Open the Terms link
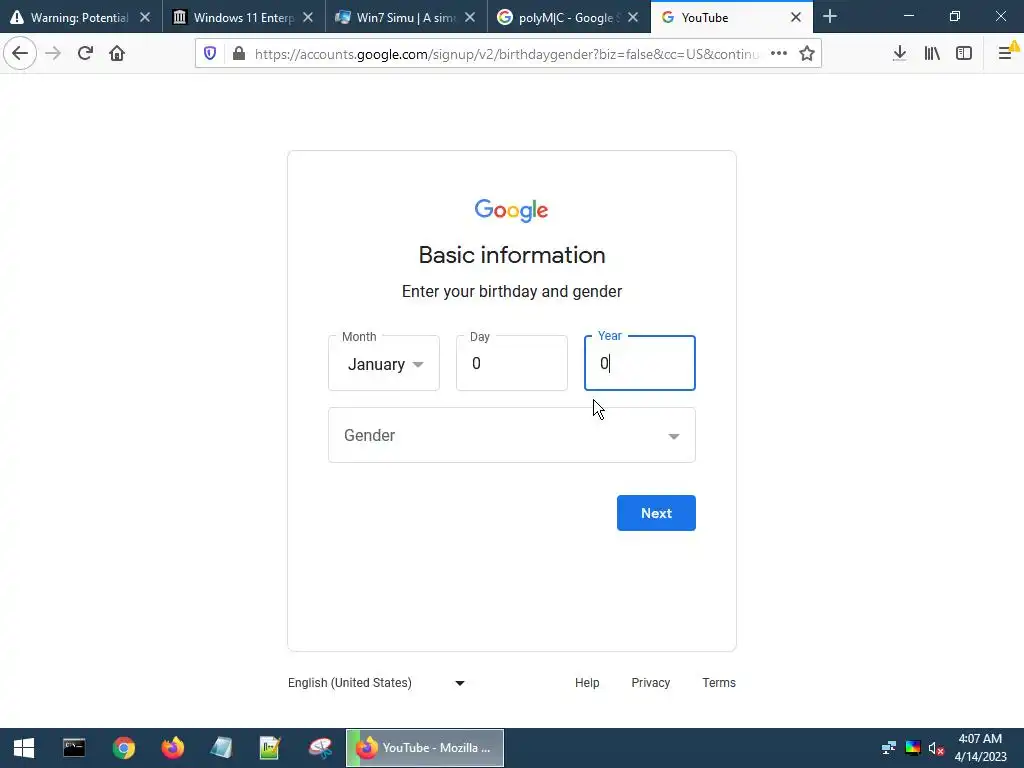The height and width of the screenshot is (768, 1024). coord(719,683)
